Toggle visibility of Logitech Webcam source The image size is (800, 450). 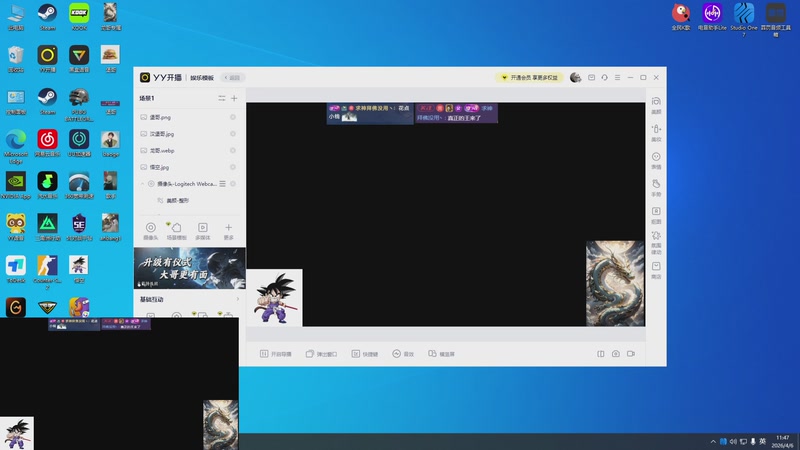[x=233, y=184]
